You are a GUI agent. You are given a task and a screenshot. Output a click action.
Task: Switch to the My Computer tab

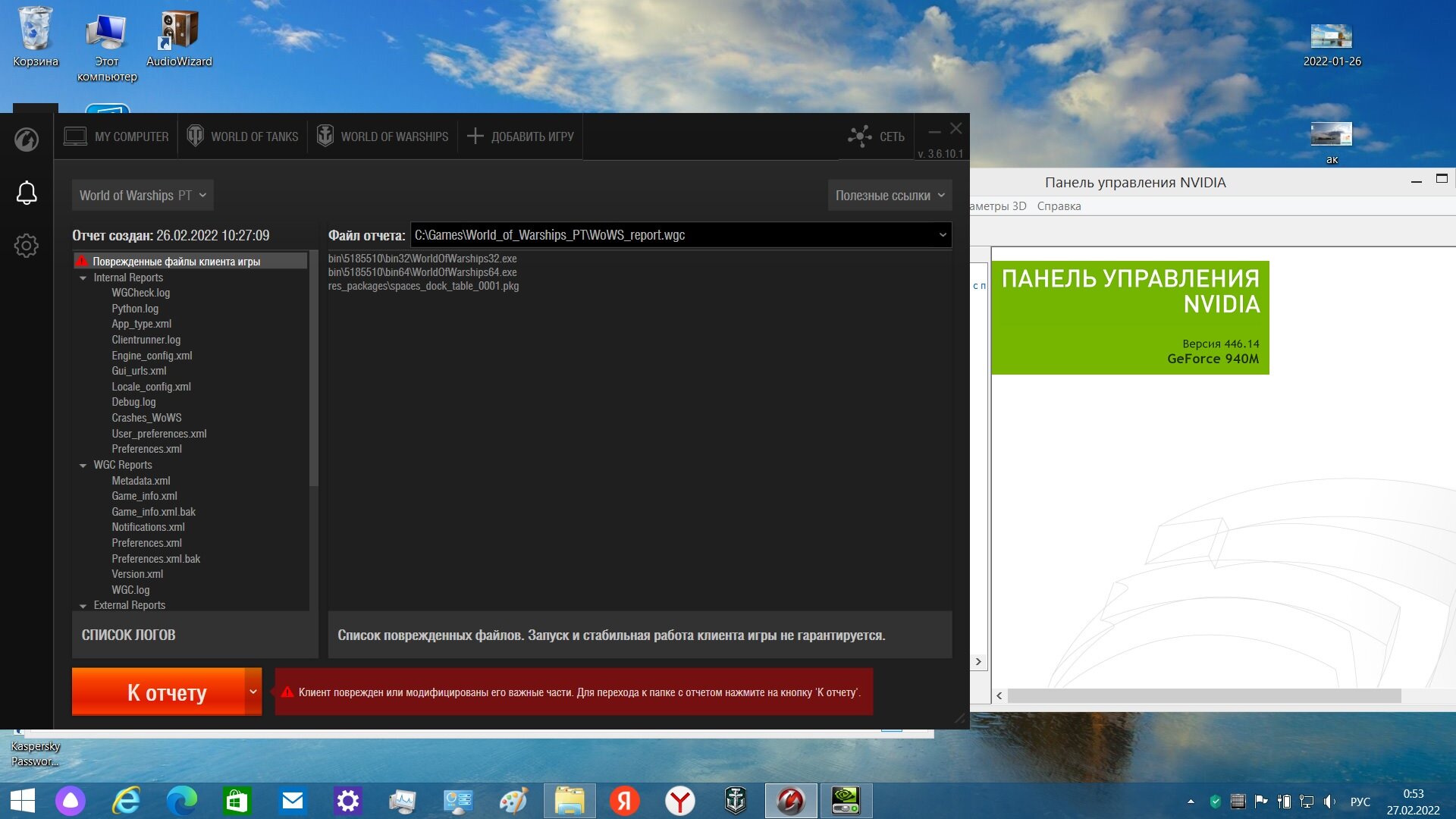tap(116, 136)
